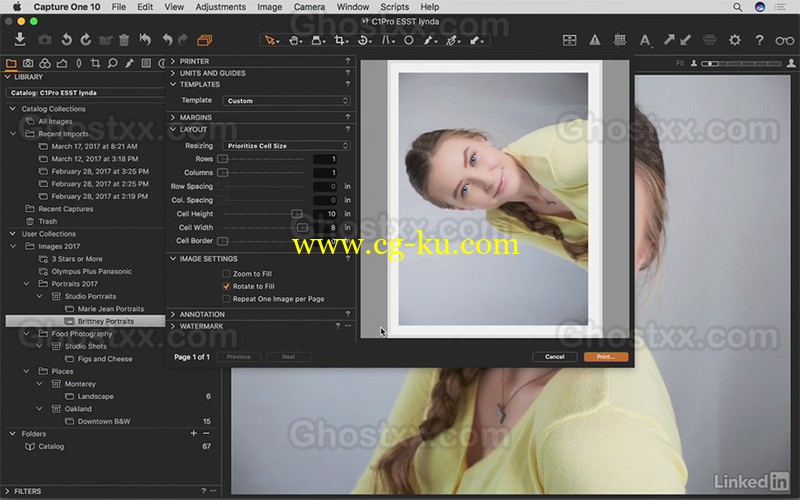Open the Local Adjustments brush tool tab
This screenshot has width=800, height=500.
(129, 63)
